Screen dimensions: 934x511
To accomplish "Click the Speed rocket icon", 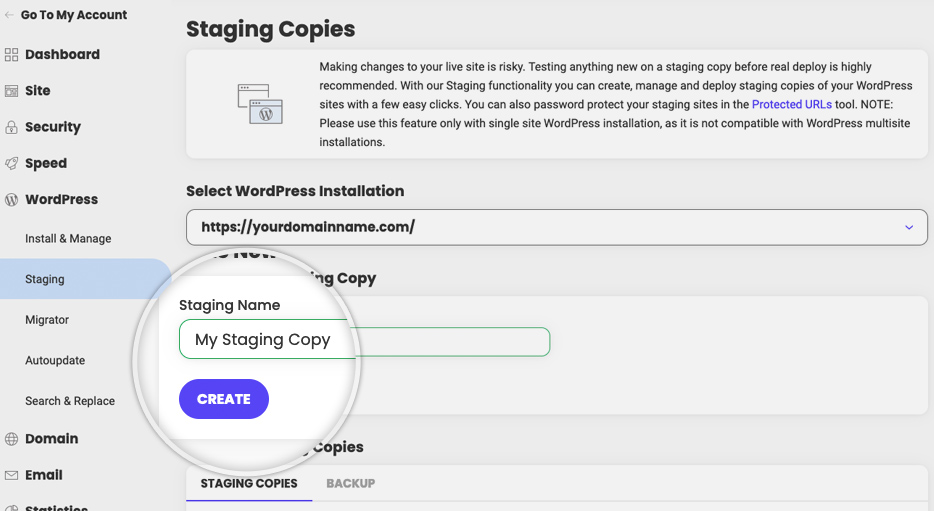I will click(11, 164).
